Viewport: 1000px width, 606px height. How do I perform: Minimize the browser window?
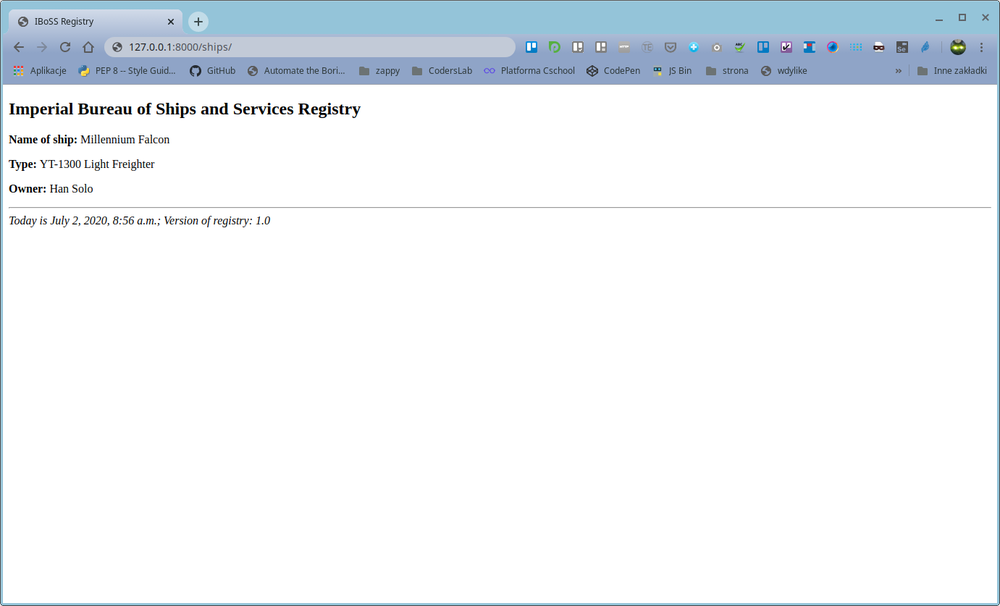tap(939, 18)
